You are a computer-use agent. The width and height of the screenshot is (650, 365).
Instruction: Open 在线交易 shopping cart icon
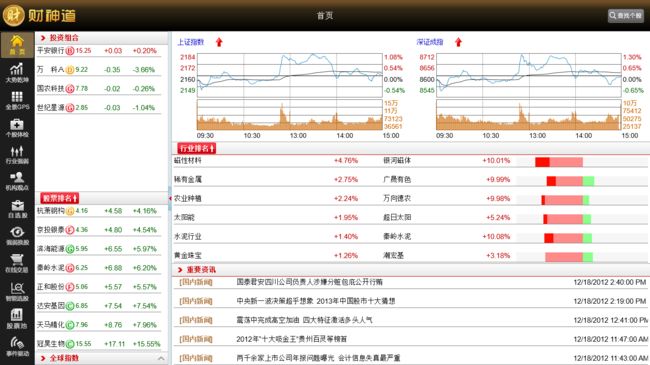17,264
